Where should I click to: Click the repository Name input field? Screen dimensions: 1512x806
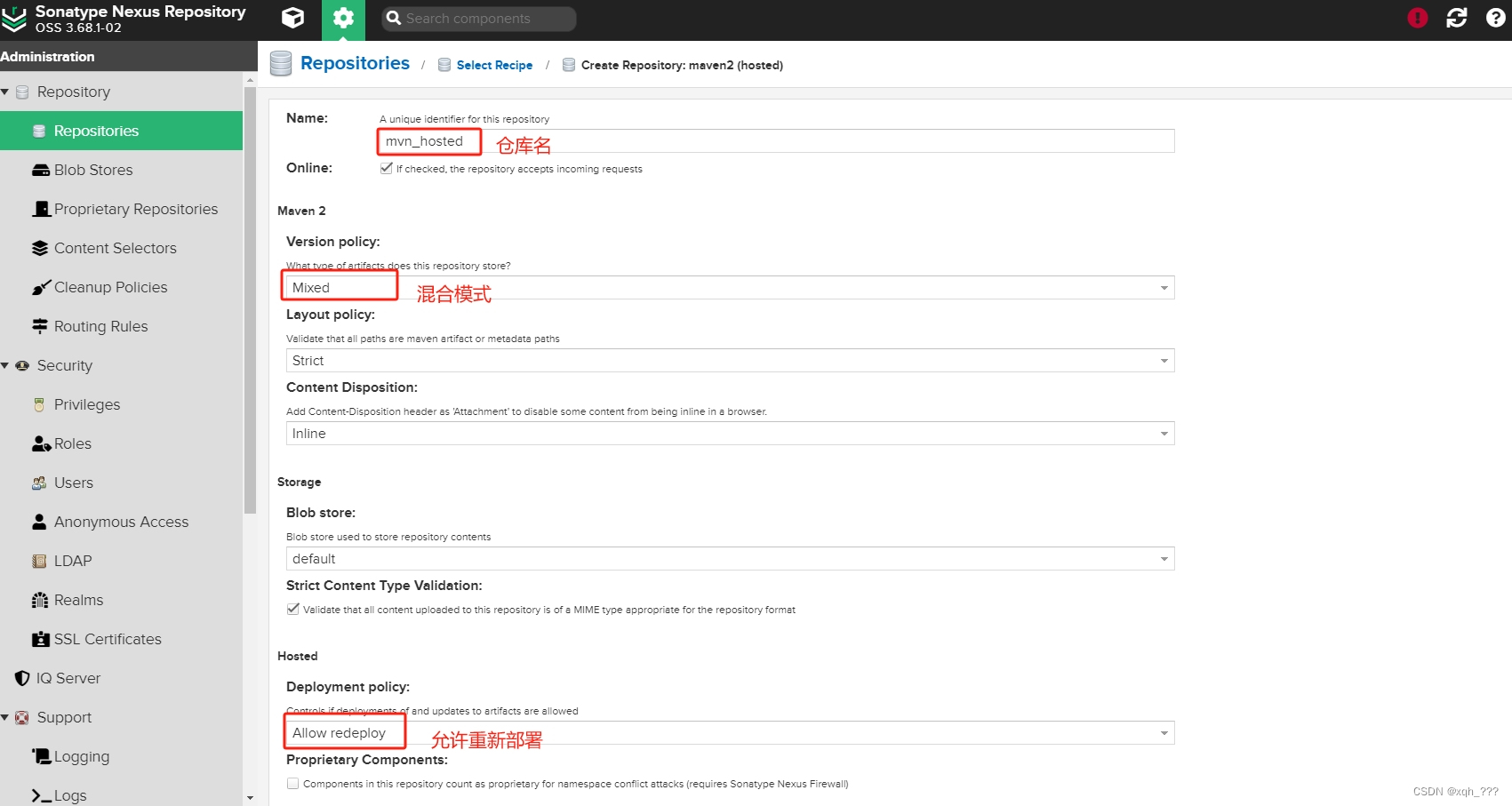click(x=776, y=141)
